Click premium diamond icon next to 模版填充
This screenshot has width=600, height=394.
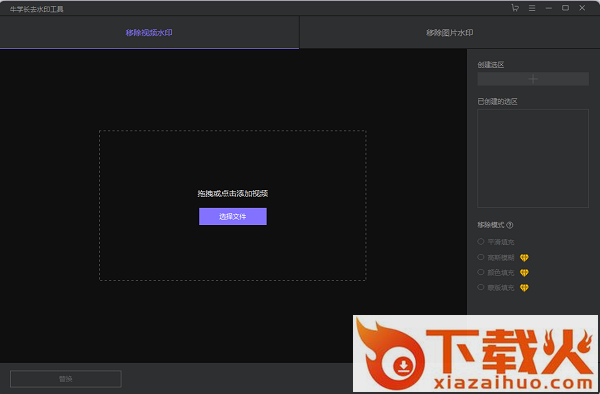524,288
